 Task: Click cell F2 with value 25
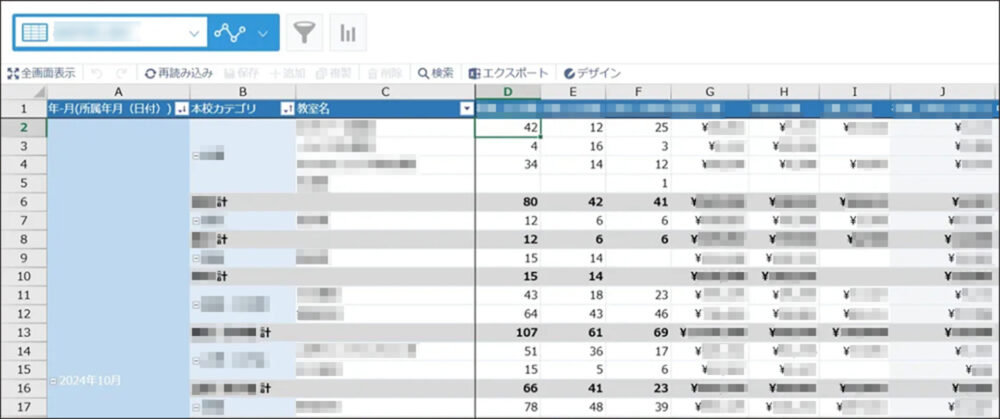638,128
